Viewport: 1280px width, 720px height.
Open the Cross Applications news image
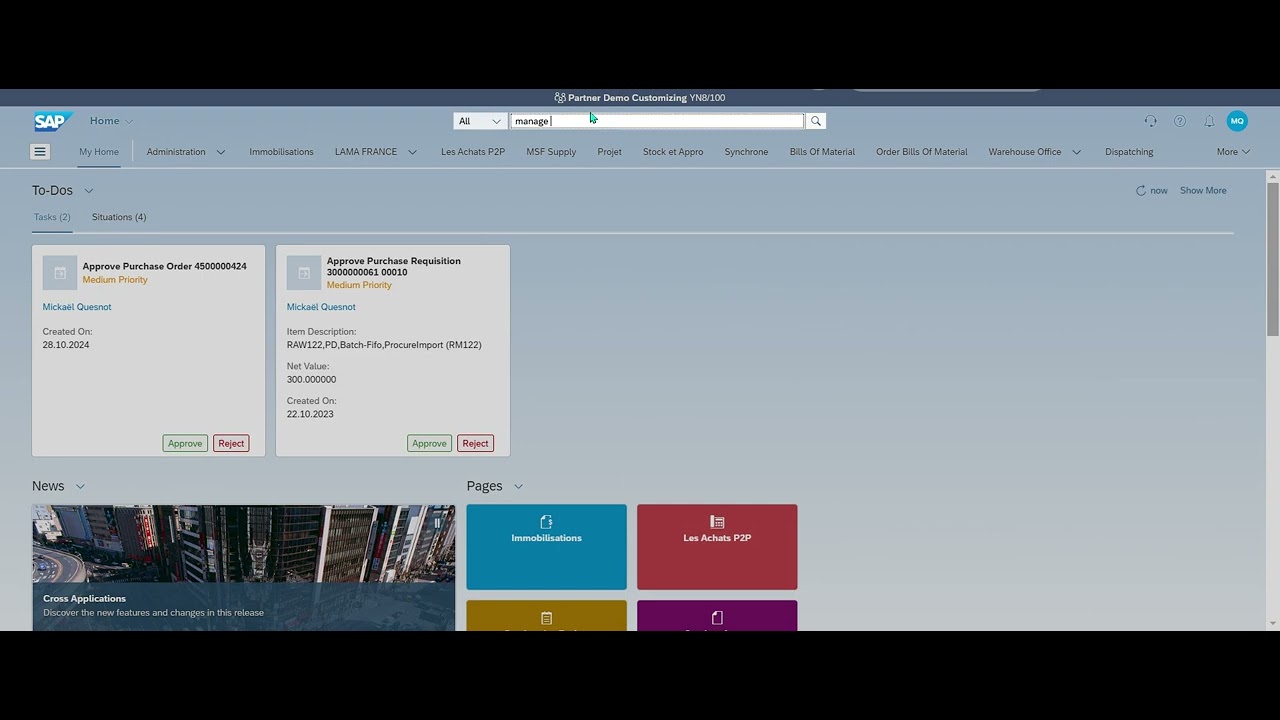(243, 567)
